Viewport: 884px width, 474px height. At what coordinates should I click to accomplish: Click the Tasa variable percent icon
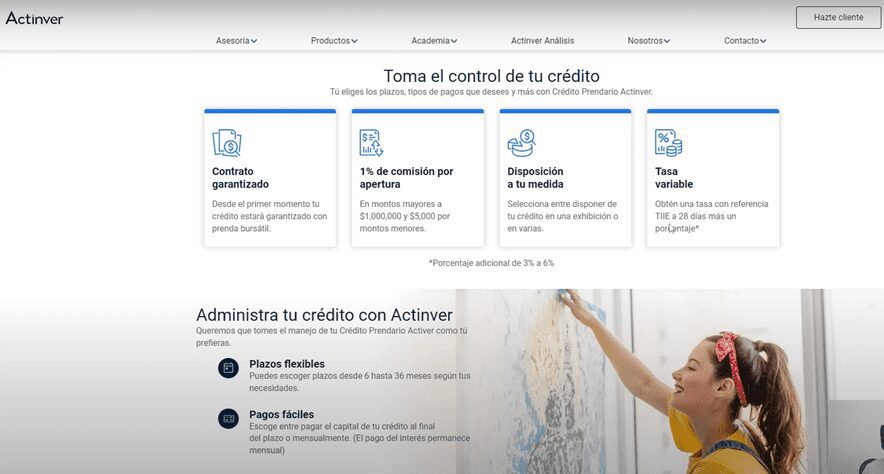coord(668,143)
